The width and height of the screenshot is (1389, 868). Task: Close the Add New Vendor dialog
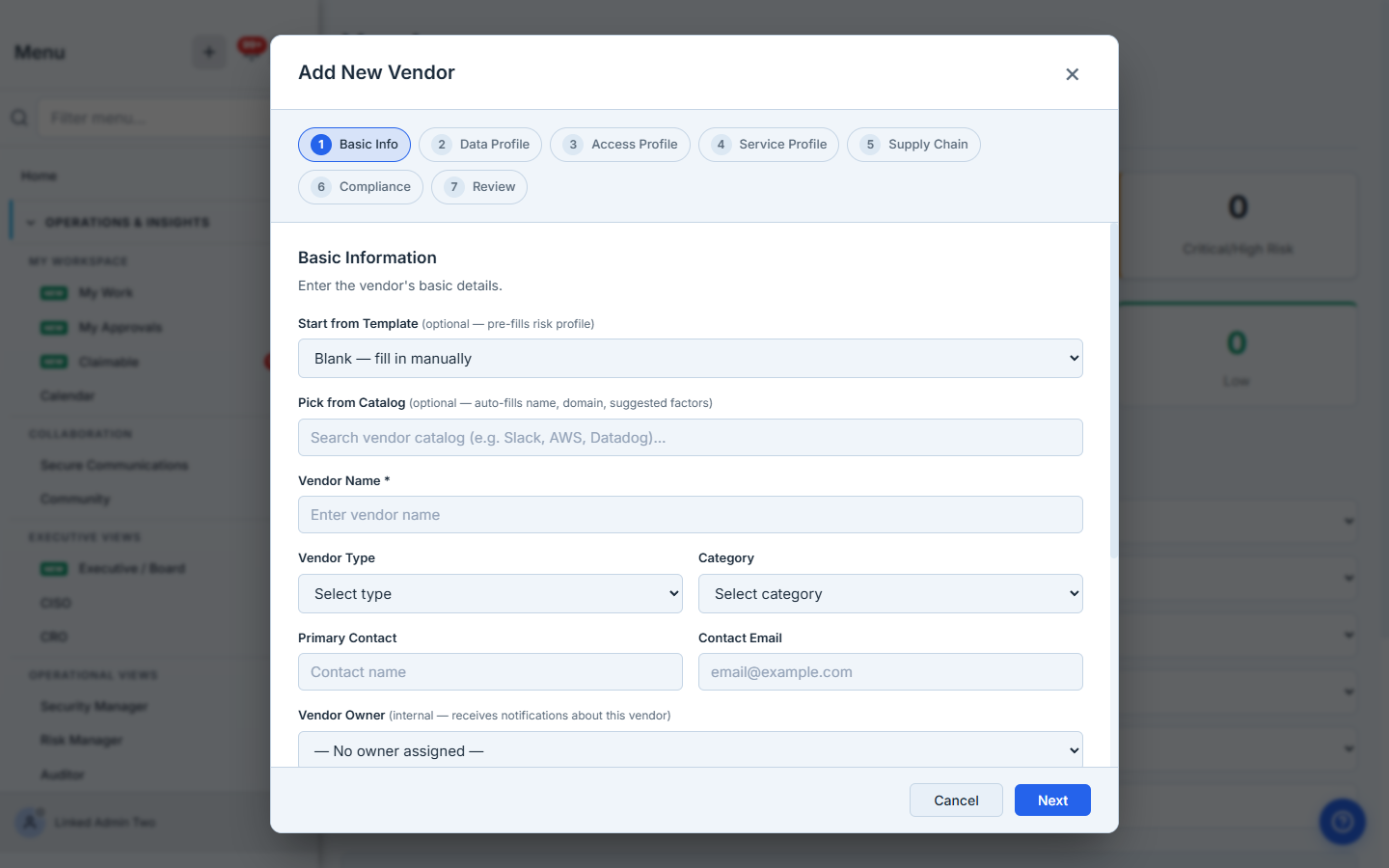(1072, 74)
